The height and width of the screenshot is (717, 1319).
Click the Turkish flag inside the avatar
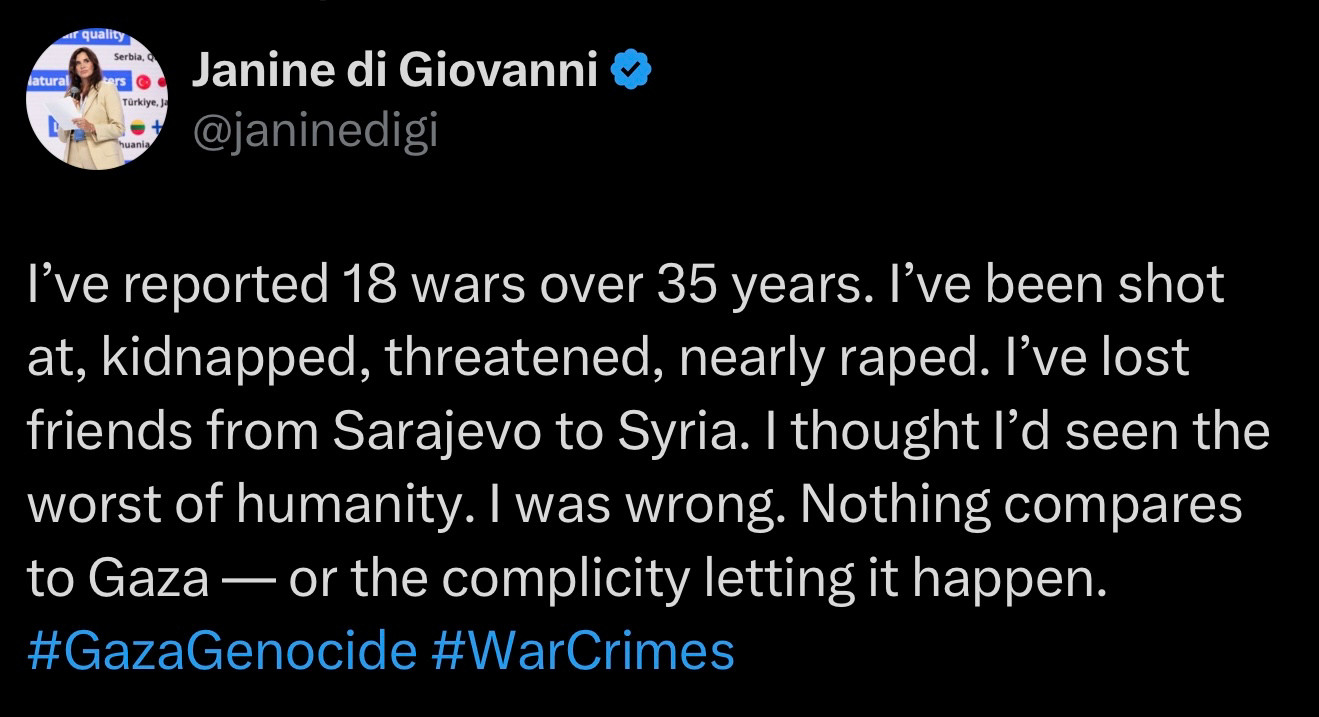coord(143,82)
